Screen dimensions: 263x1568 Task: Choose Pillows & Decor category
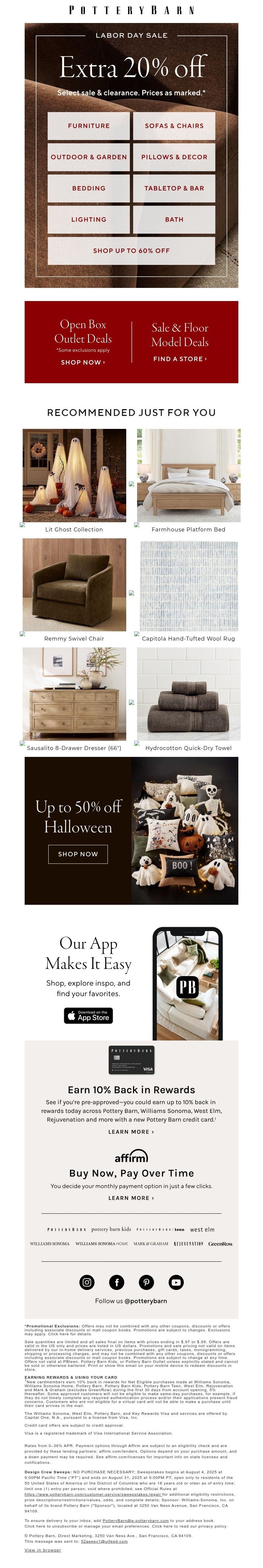[174, 157]
